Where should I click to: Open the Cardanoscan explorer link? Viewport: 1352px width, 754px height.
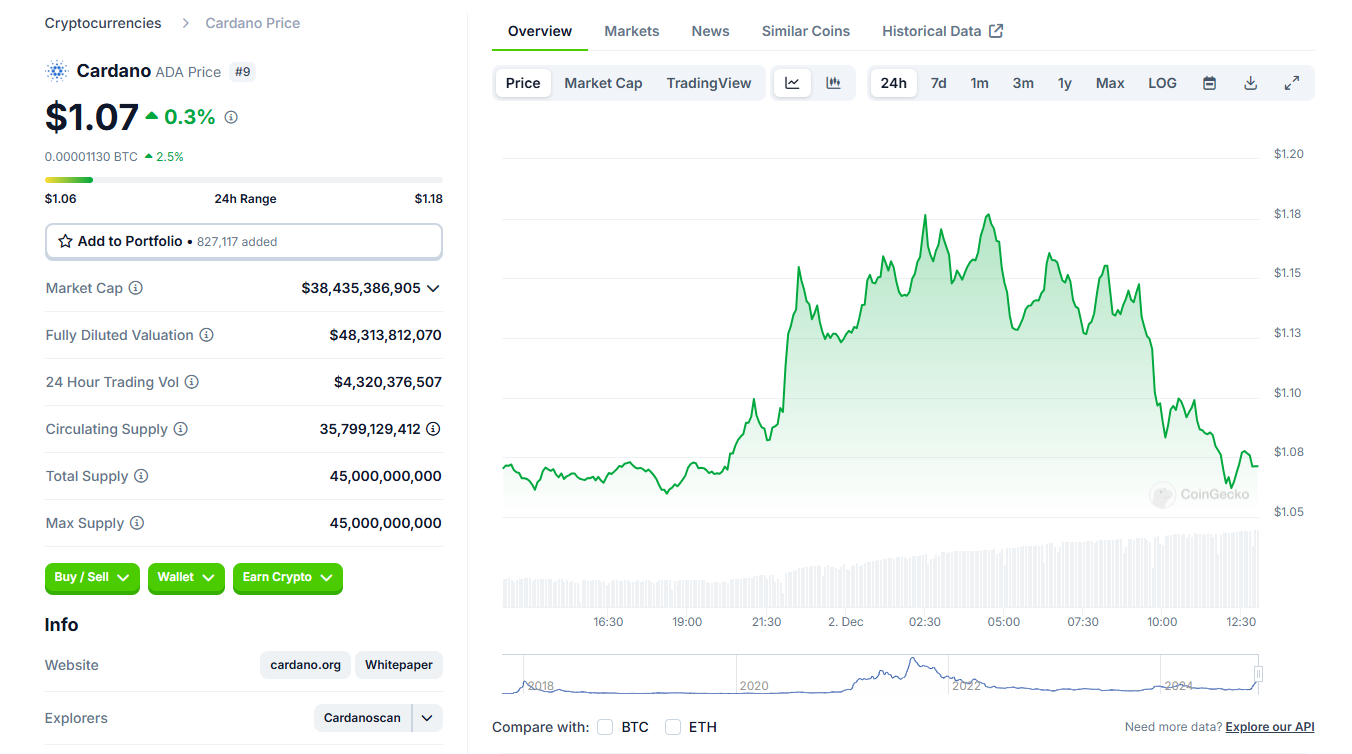362,718
